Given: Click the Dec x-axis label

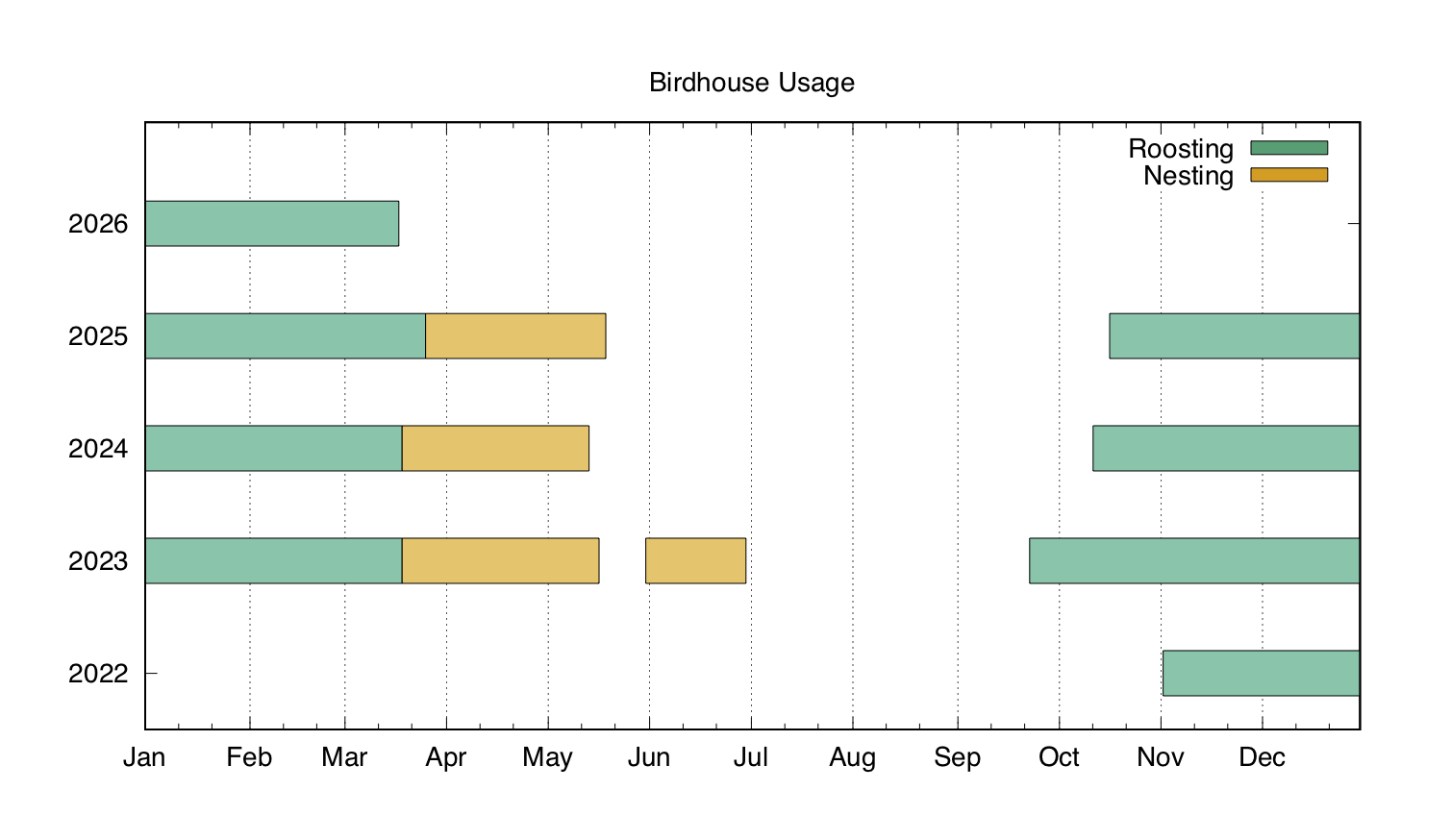Looking at the screenshot, I should coord(1262,758).
